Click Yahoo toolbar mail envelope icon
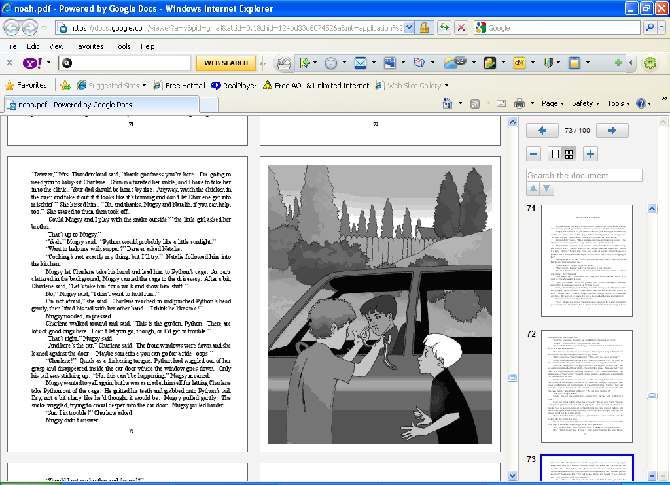Viewport: 670px width, 485px height. click(360, 63)
